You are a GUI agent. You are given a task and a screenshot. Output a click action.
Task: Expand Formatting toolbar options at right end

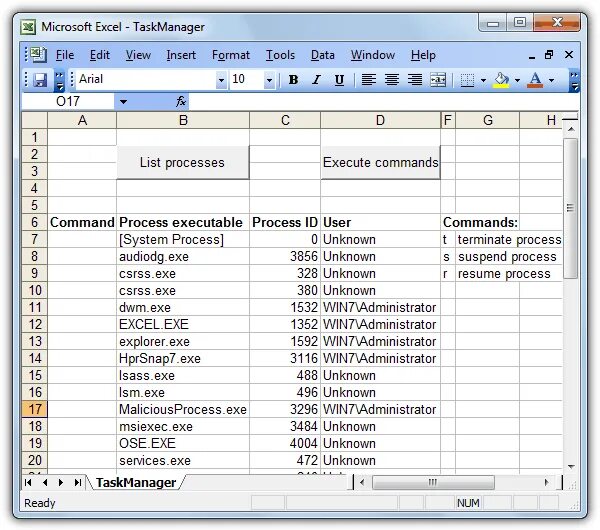[574, 80]
